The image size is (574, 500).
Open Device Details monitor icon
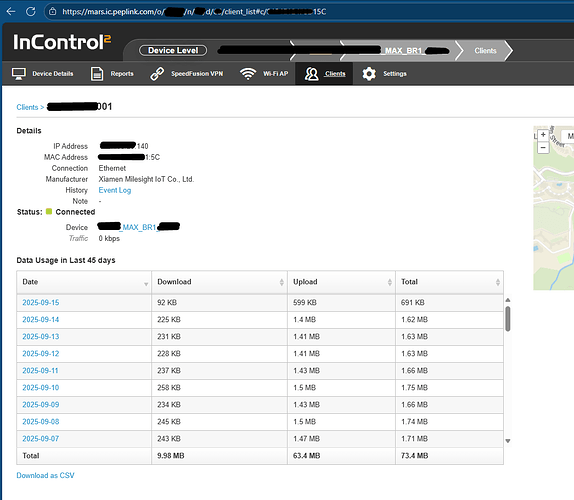[18, 74]
